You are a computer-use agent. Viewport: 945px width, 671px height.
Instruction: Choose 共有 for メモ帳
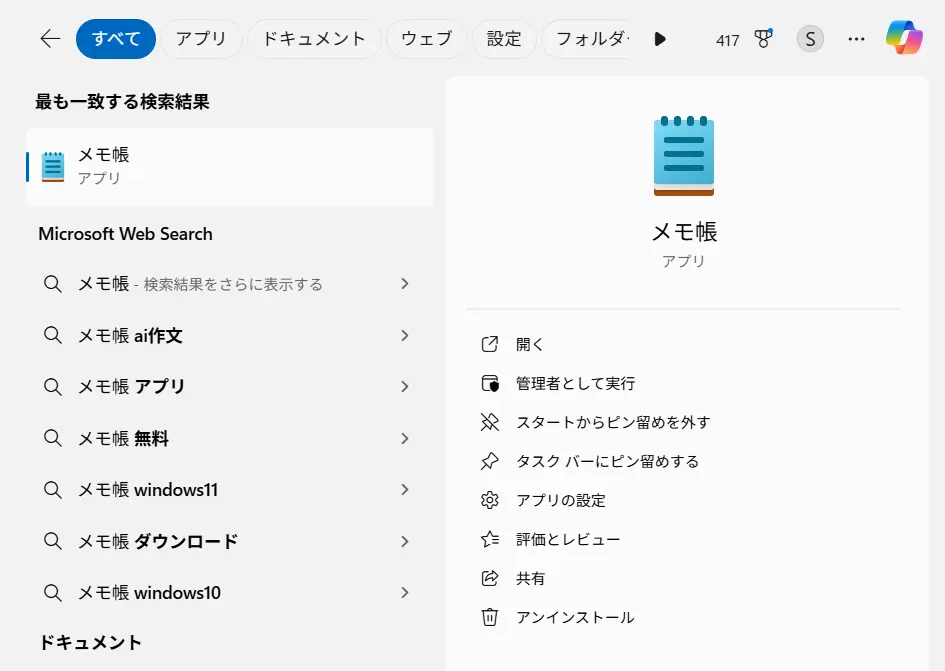(x=530, y=578)
